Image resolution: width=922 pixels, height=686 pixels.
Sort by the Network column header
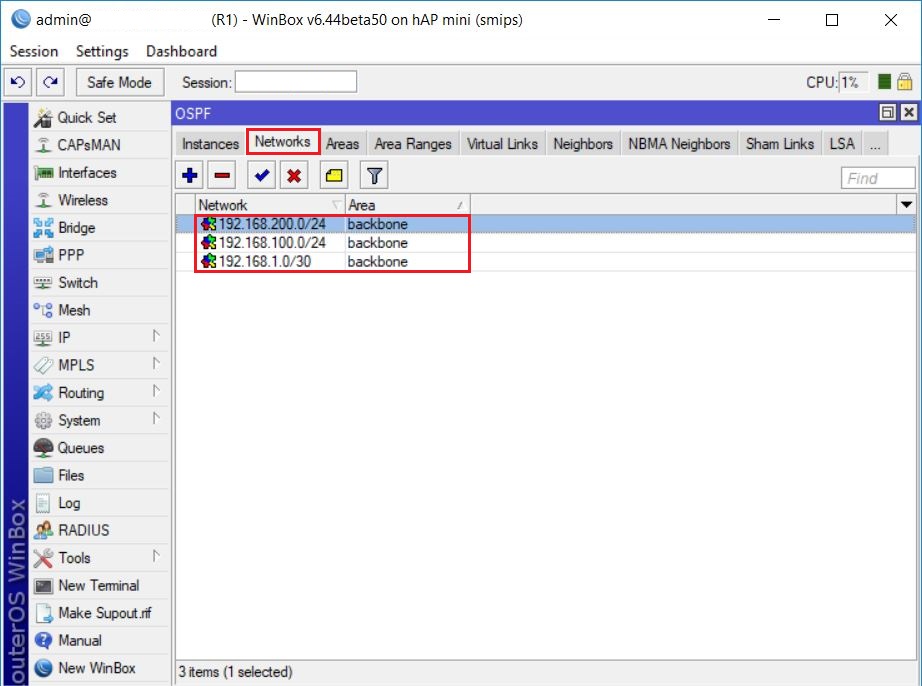tap(270, 205)
